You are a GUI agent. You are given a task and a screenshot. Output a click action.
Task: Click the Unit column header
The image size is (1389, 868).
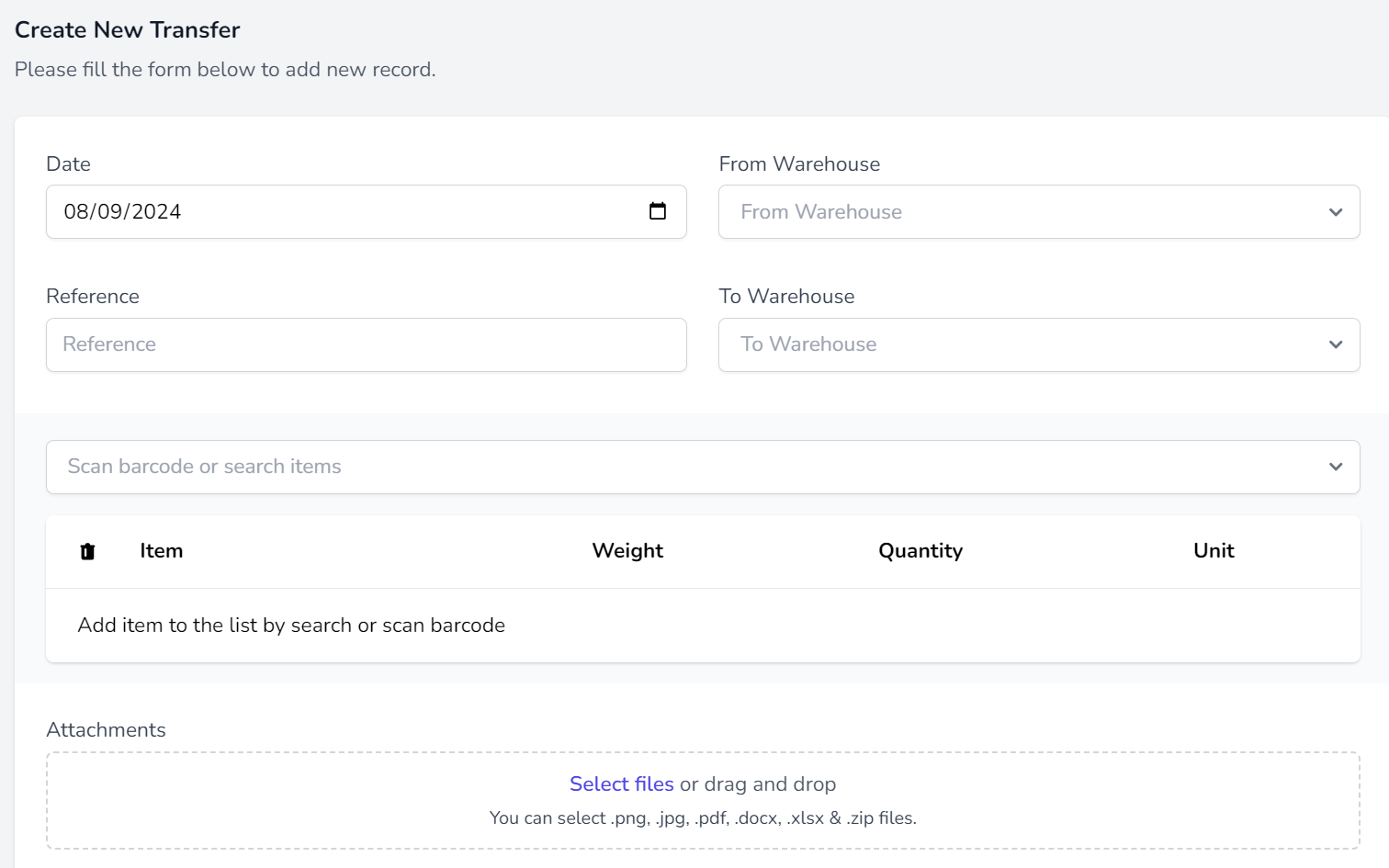[1214, 551]
